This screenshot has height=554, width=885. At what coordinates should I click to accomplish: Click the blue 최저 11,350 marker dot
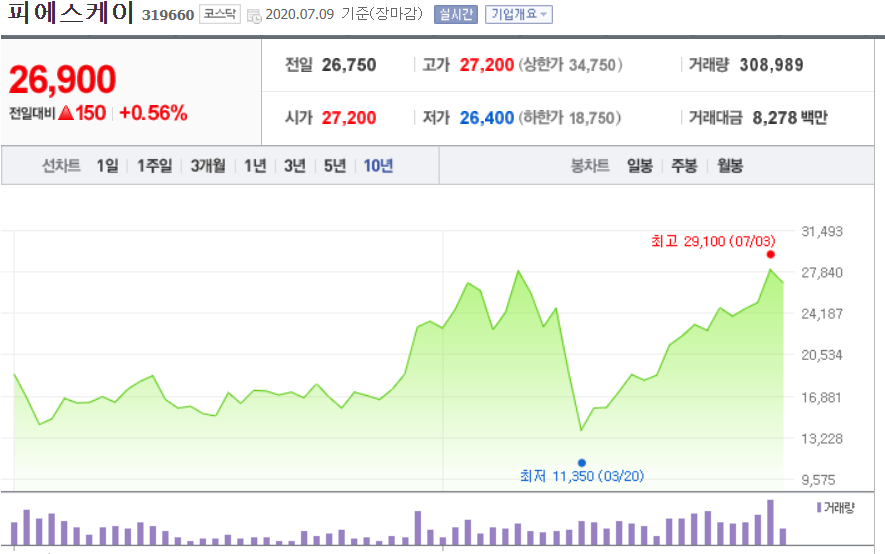coord(582,463)
